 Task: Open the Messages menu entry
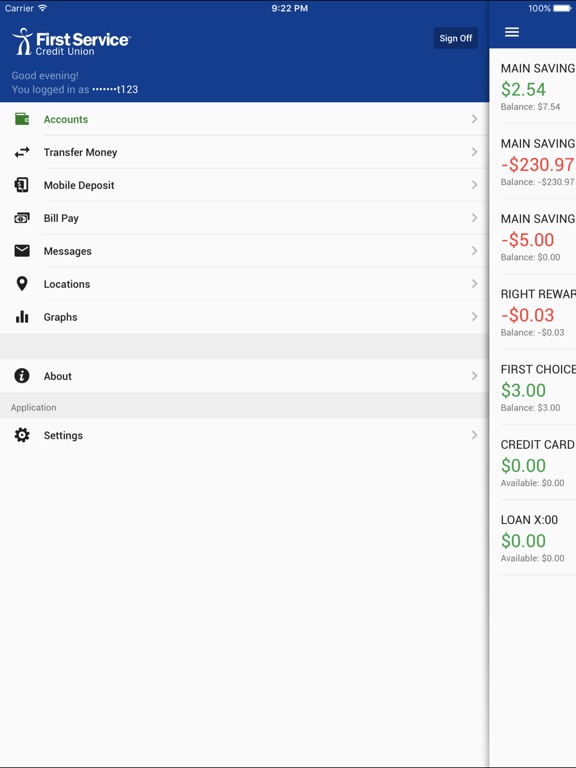244,251
